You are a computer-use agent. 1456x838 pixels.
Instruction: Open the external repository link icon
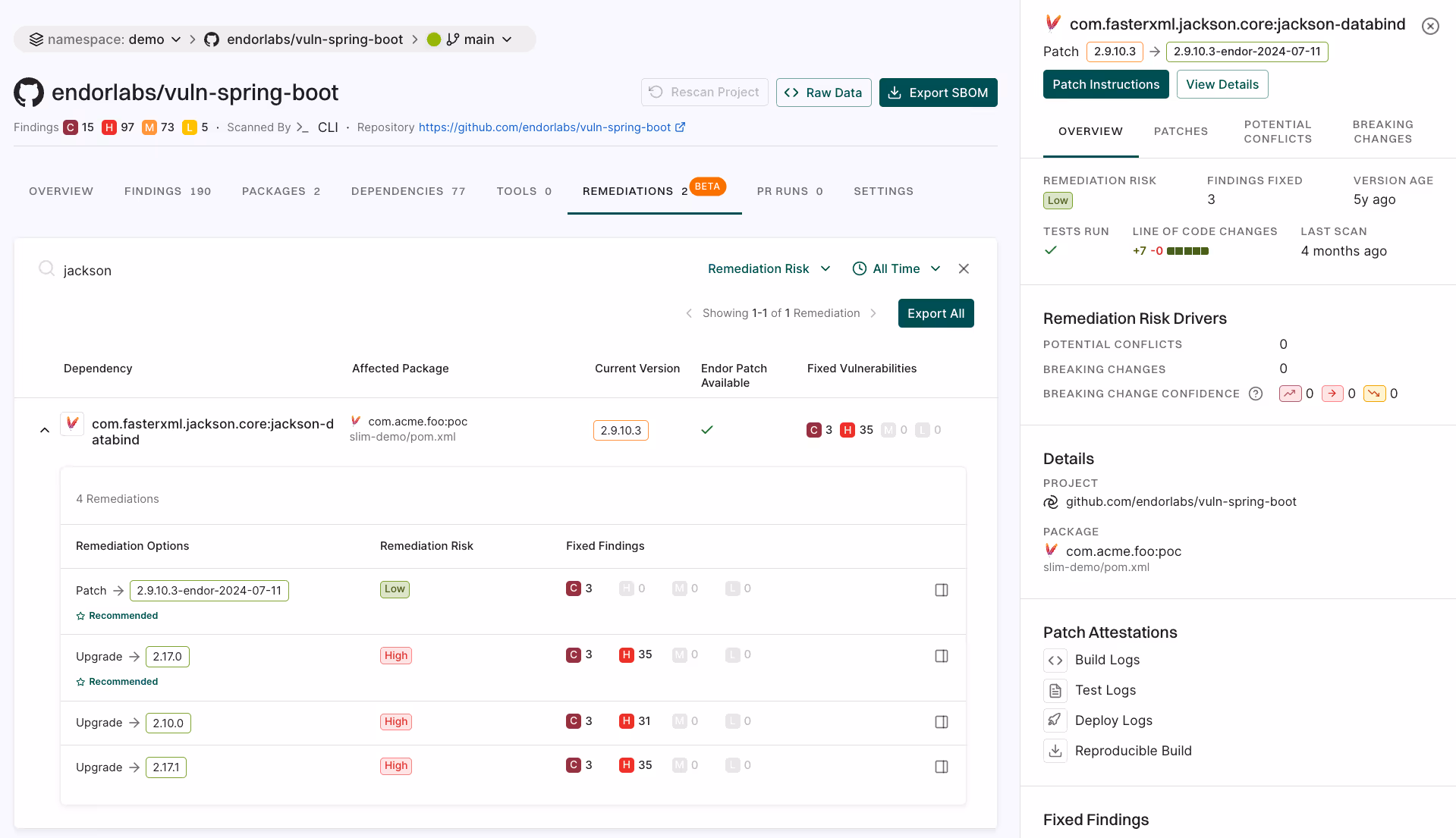tap(681, 127)
